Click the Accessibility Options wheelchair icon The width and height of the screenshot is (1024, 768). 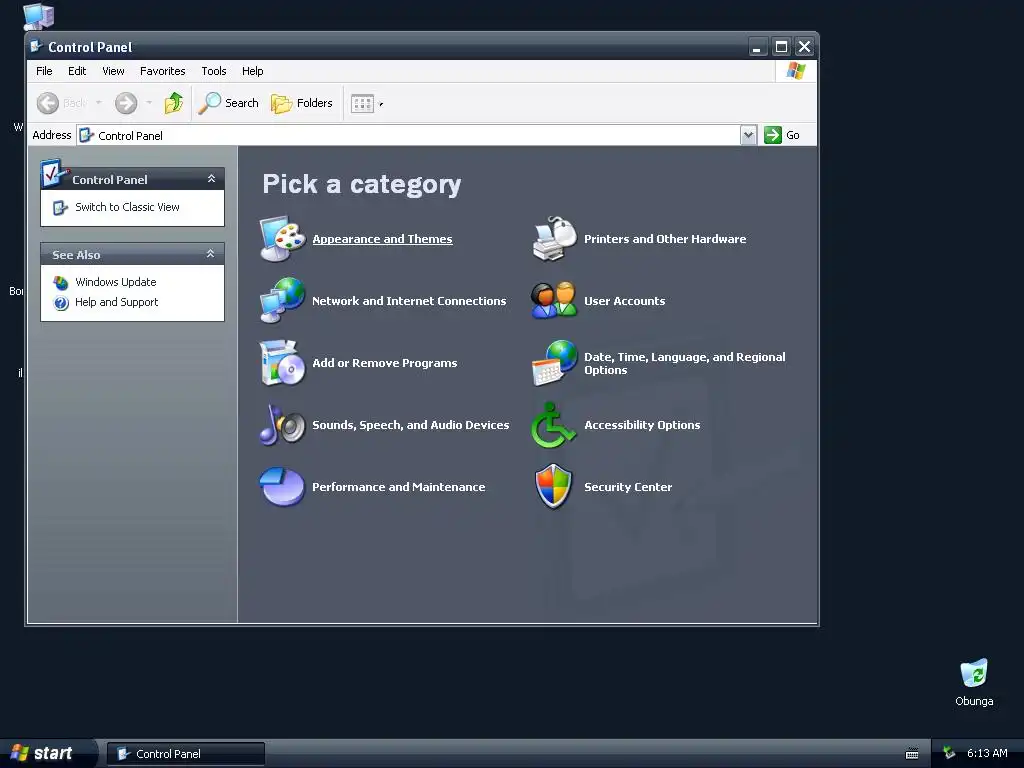[553, 425]
